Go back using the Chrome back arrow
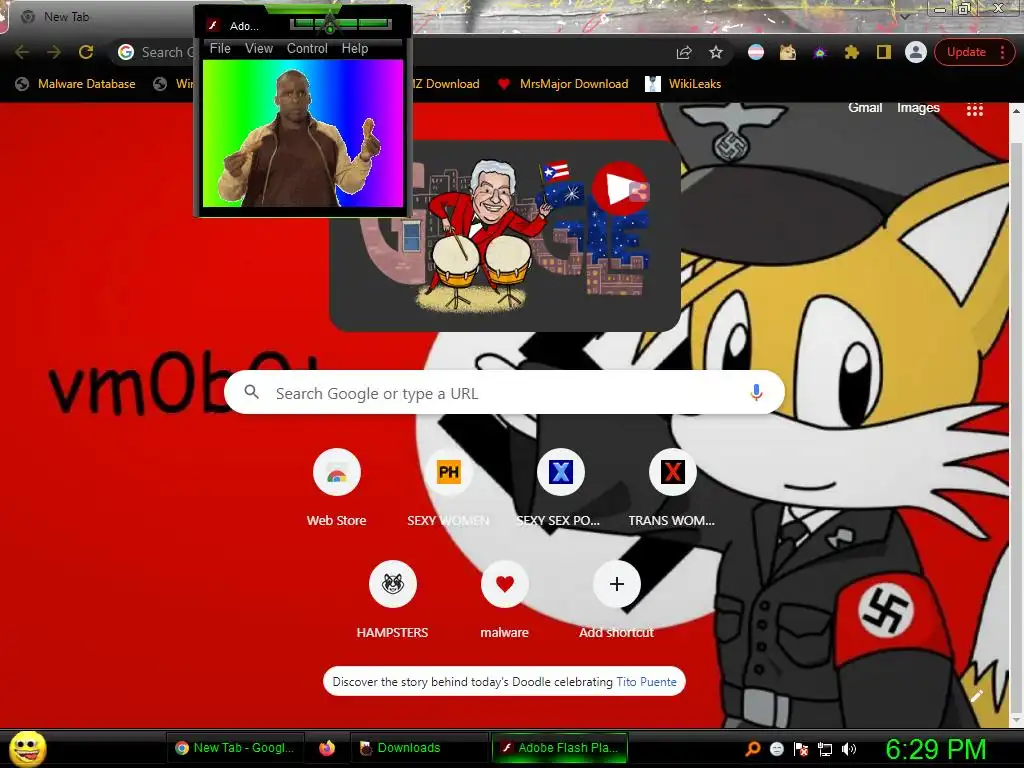This screenshot has width=1024, height=768. coord(22,52)
